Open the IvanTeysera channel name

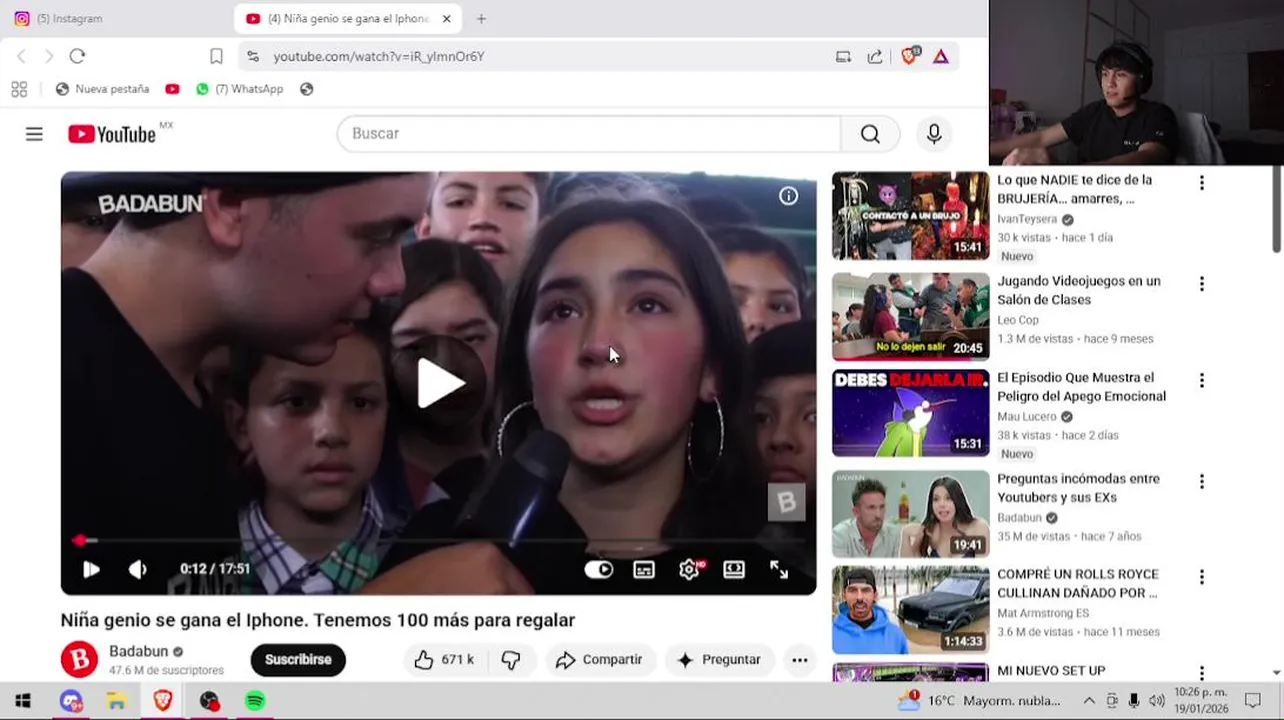(1027, 219)
